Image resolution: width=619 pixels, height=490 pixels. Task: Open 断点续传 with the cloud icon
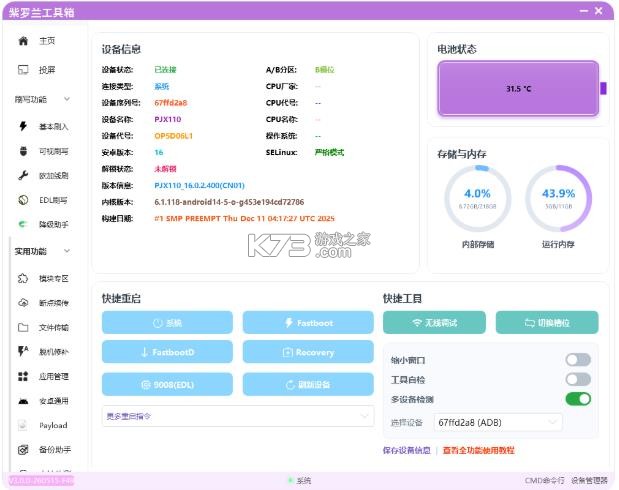pos(43,303)
